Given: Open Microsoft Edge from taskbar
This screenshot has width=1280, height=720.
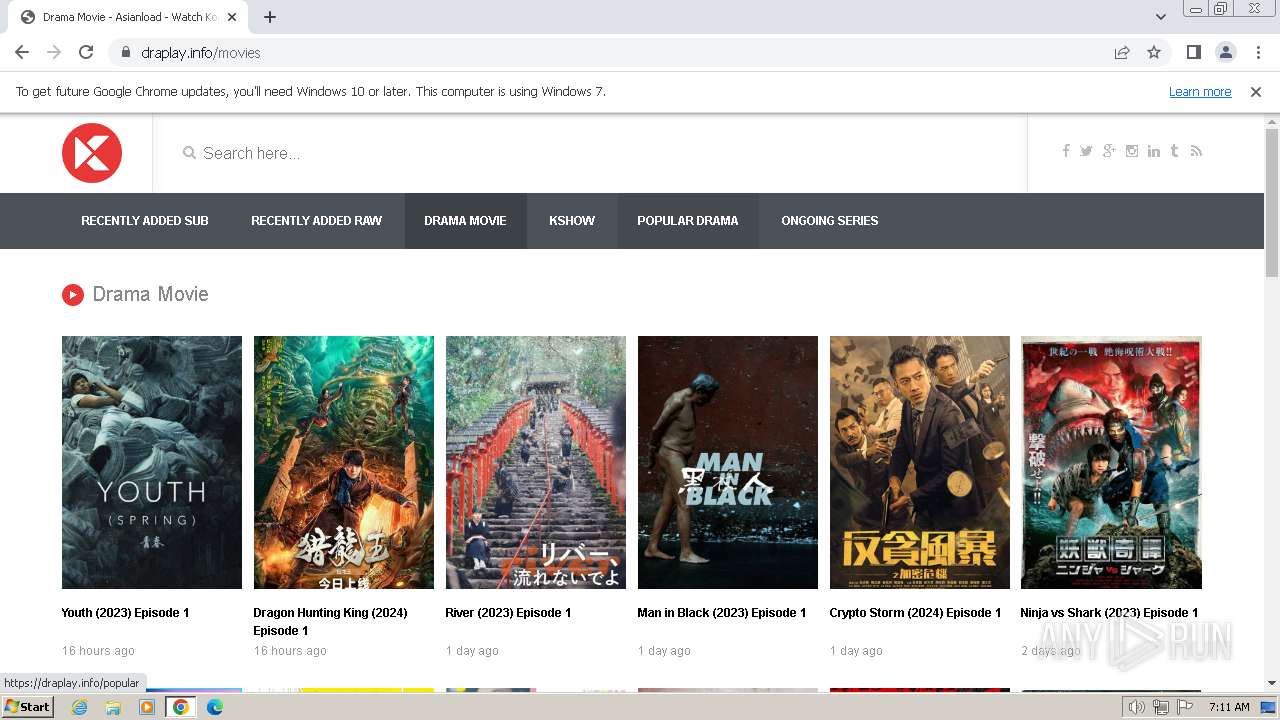Looking at the screenshot, I should pos(215,707).
